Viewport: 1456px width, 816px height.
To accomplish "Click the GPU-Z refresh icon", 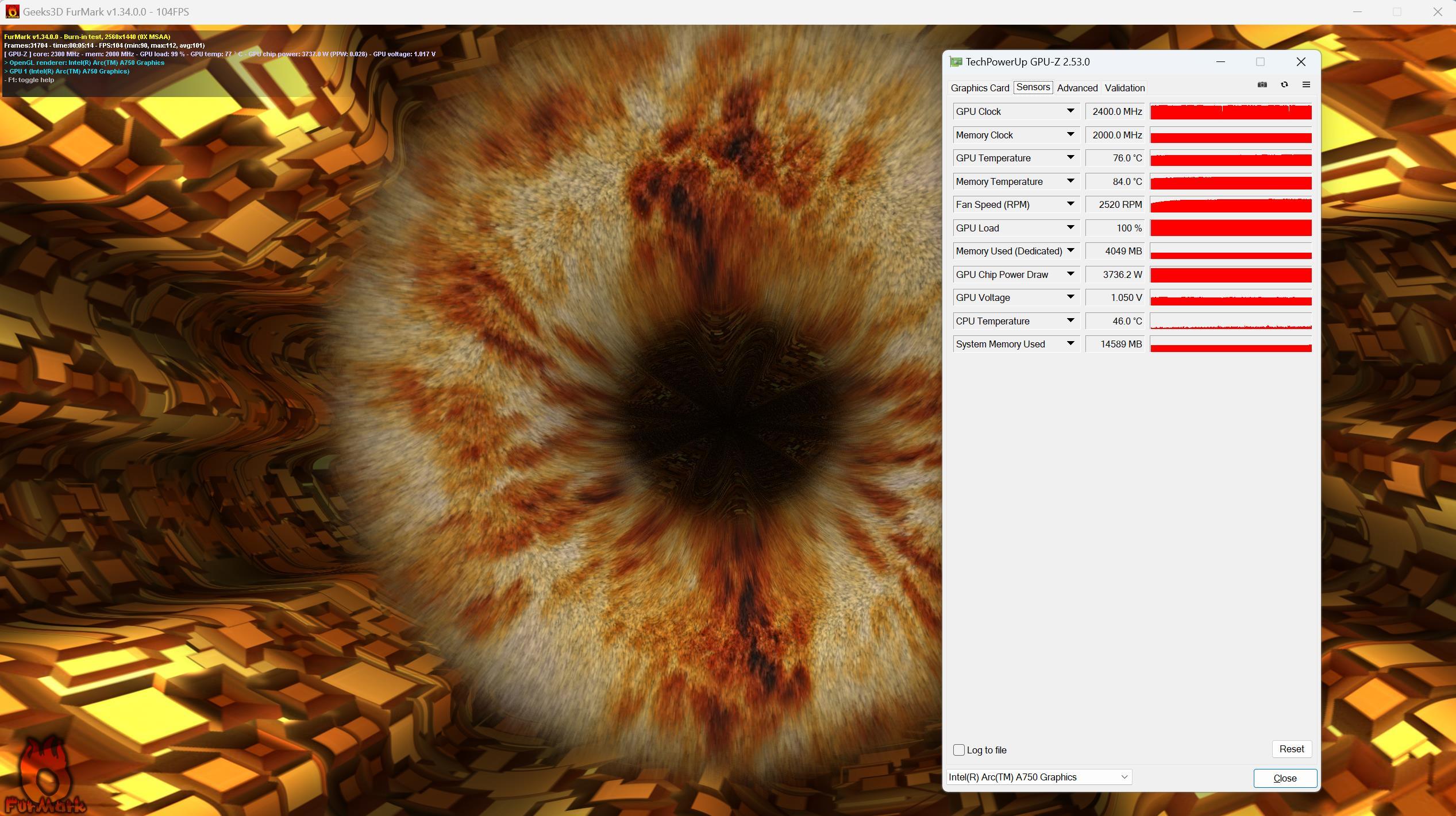I will point(1284,85).
